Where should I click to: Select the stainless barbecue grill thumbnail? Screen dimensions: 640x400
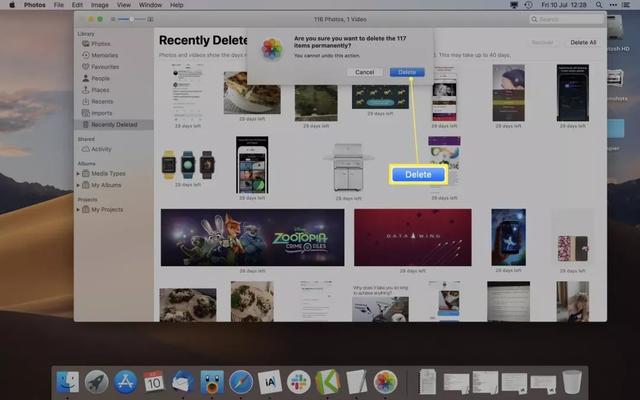pyautogui.click(x=348, y=167)
